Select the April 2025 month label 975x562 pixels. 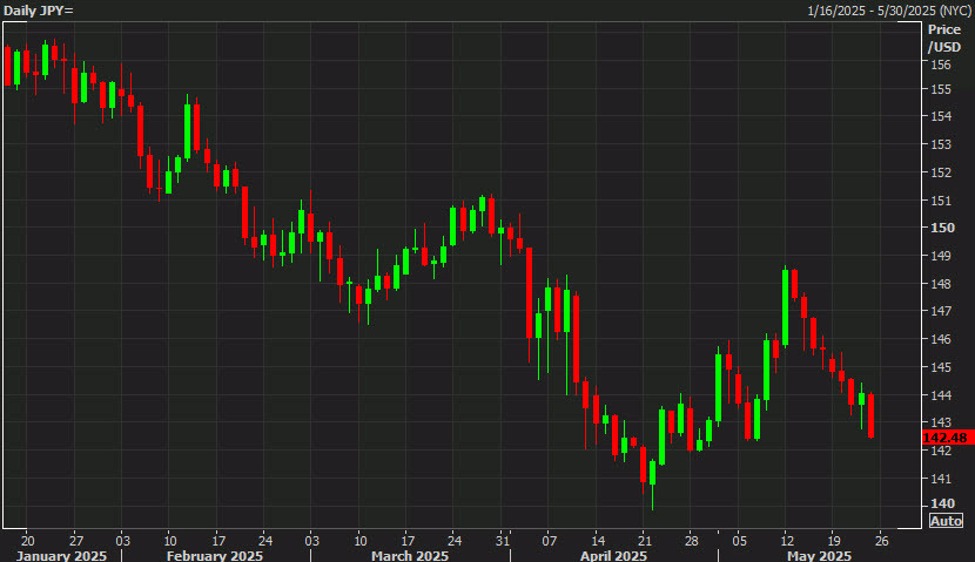[615, 555]
